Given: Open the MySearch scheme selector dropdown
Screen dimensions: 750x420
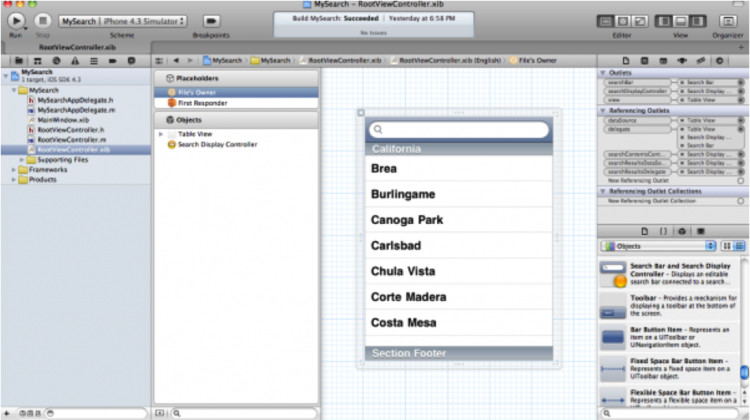Looking at the screenshot, I should pyautogui.click(x=123, y=21).
